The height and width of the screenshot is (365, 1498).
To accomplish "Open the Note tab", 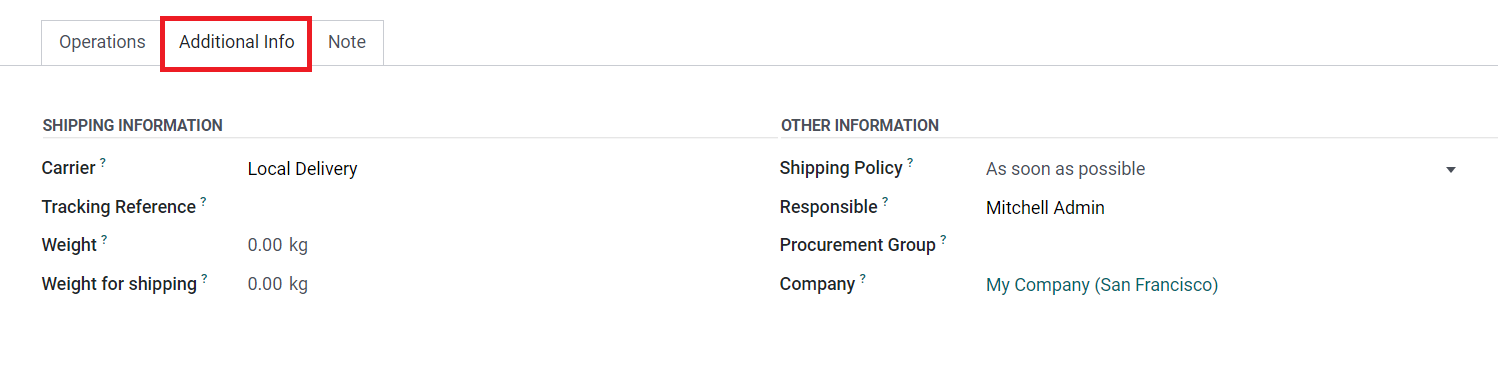I will (347, 42).
